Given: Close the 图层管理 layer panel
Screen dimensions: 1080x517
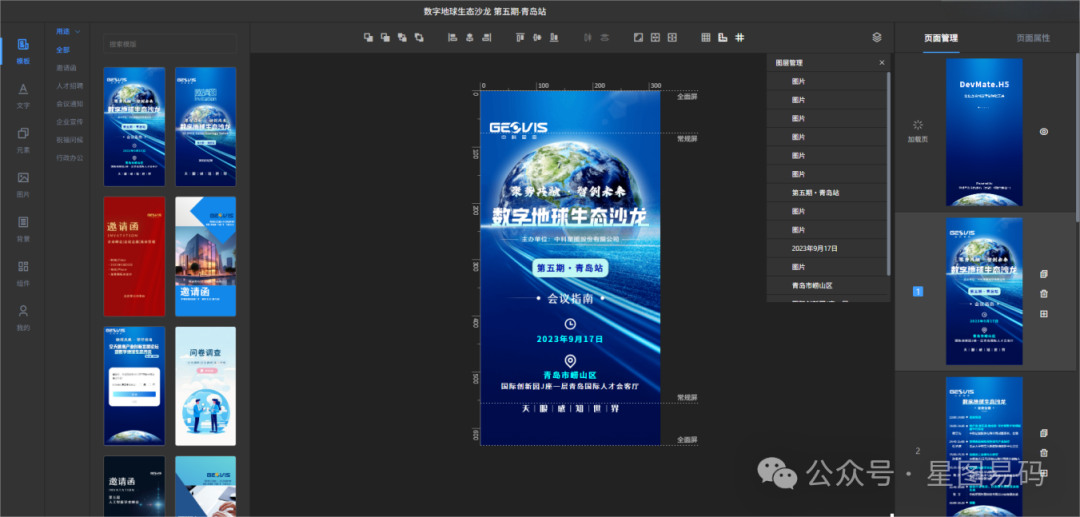Looking at the screenshot, I should (x=882, y=63).
